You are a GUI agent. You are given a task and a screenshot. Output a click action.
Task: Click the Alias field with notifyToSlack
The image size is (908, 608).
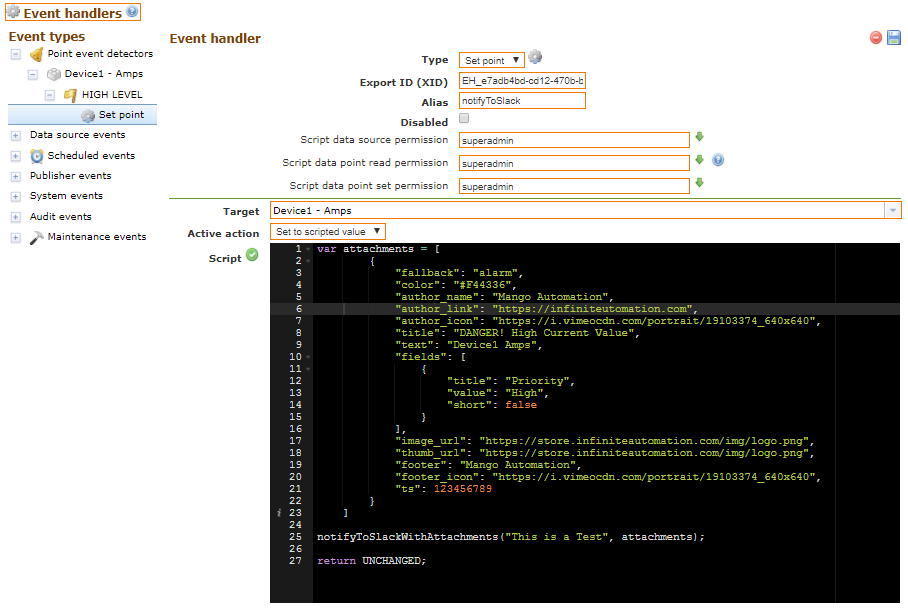coord(522,101)
